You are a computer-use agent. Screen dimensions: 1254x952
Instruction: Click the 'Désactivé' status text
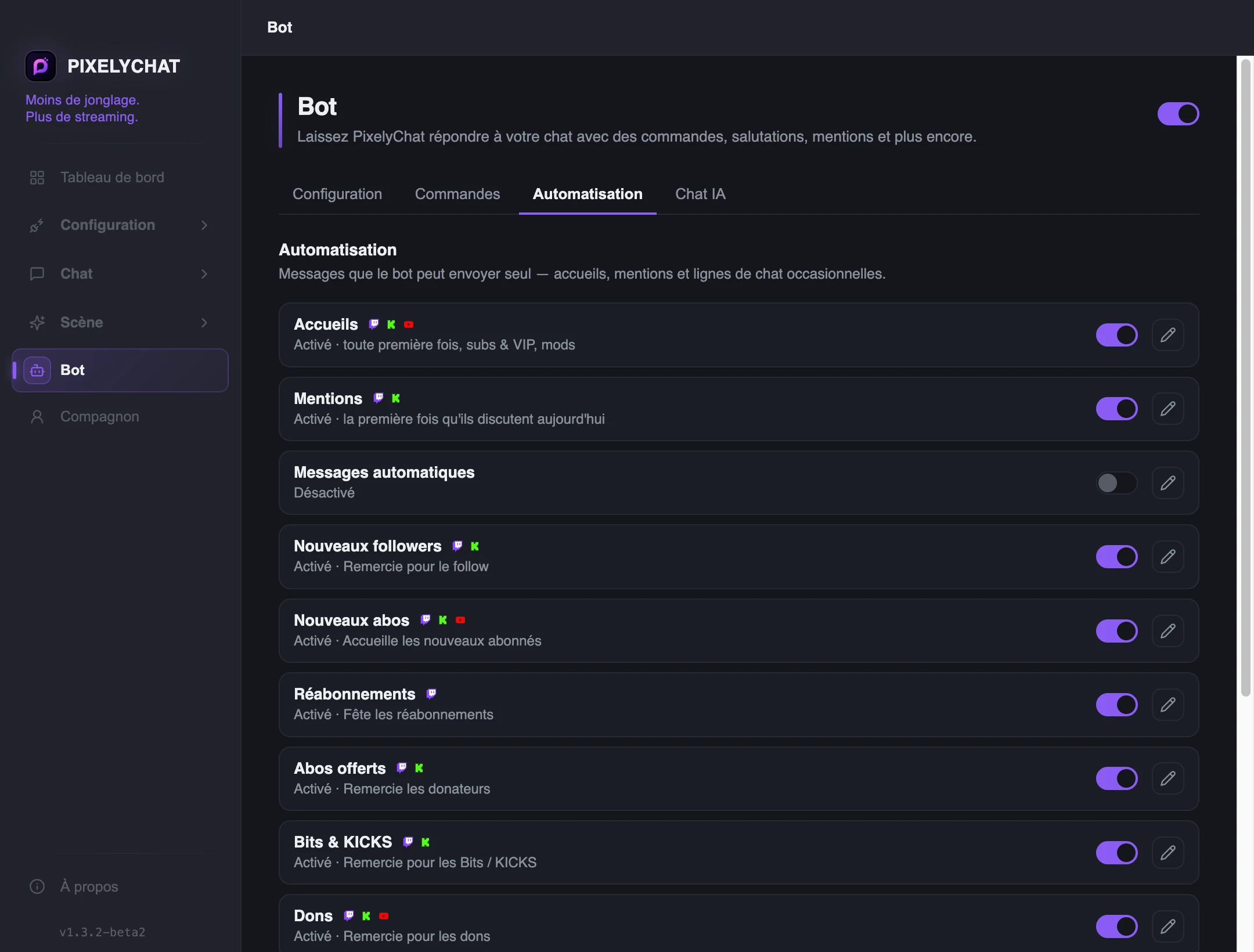pos(324,493)
